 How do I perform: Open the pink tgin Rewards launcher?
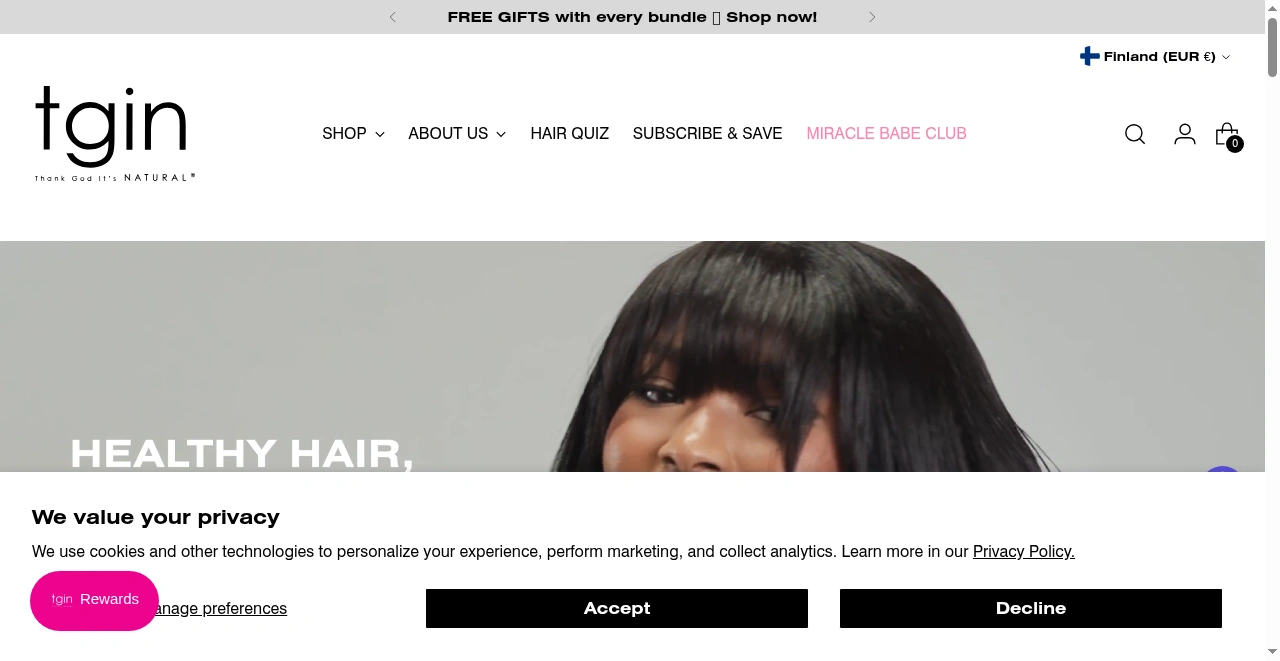(x=94, y=600)
